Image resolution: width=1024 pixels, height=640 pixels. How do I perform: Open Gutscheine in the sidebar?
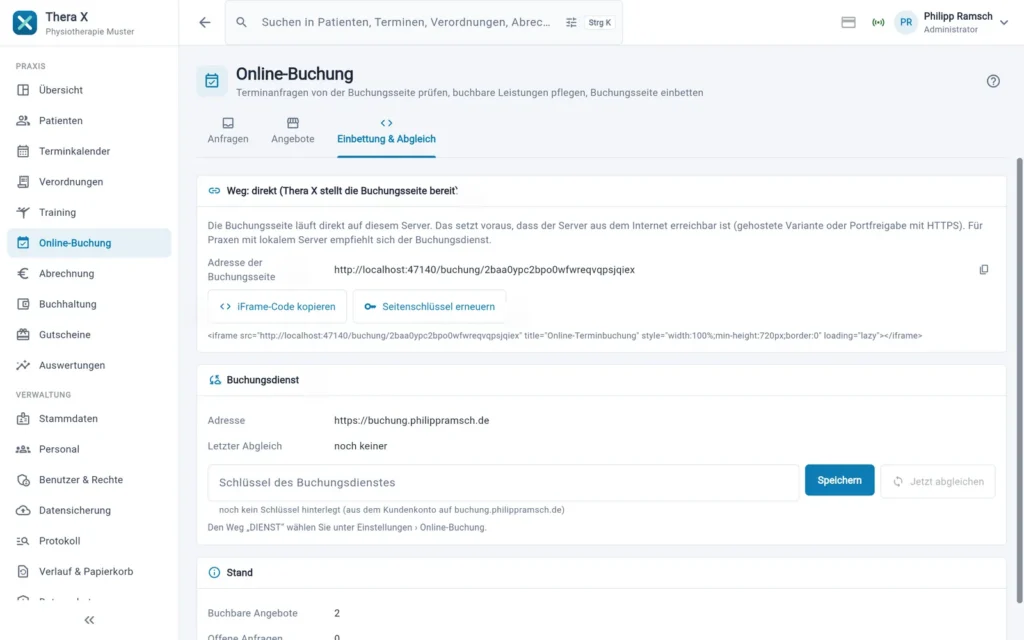pos(89,335)
